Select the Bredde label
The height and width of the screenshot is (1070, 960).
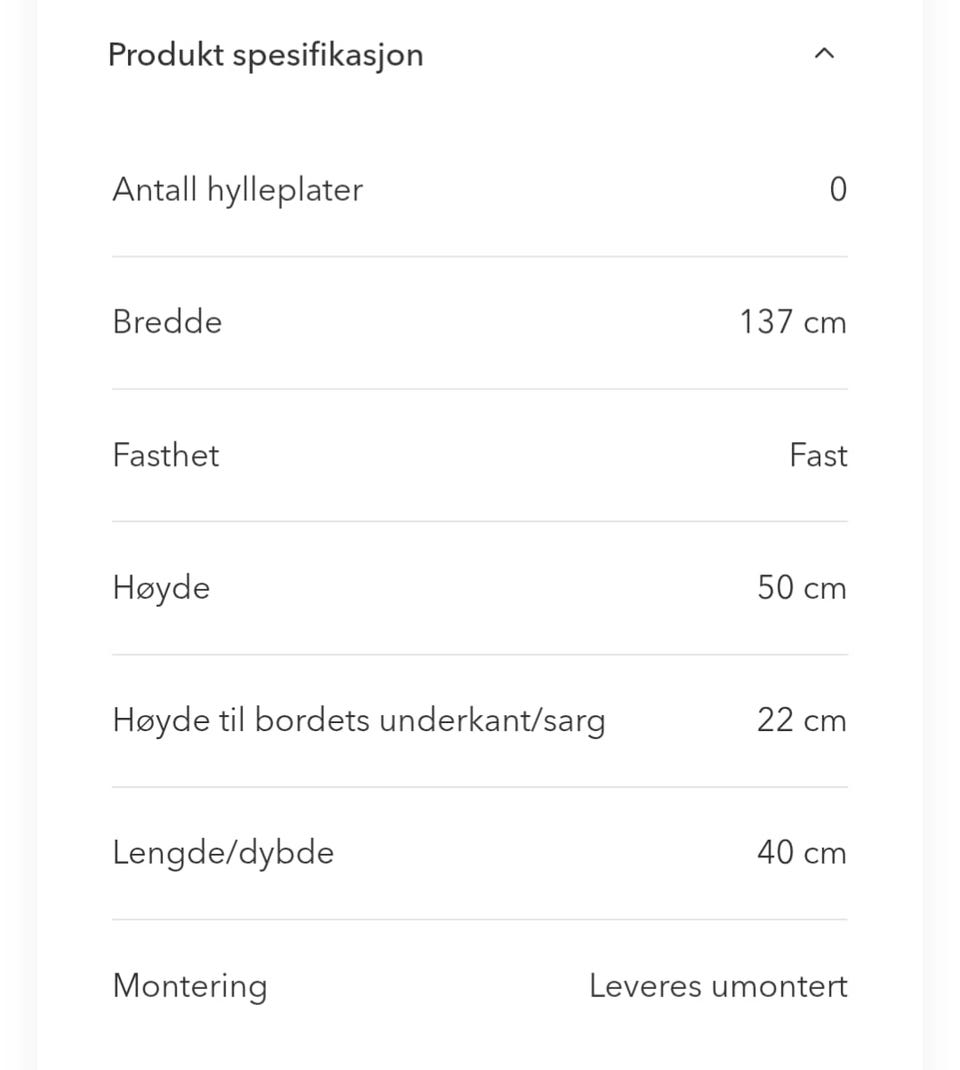pyautogui.click(x=167, y=322)
